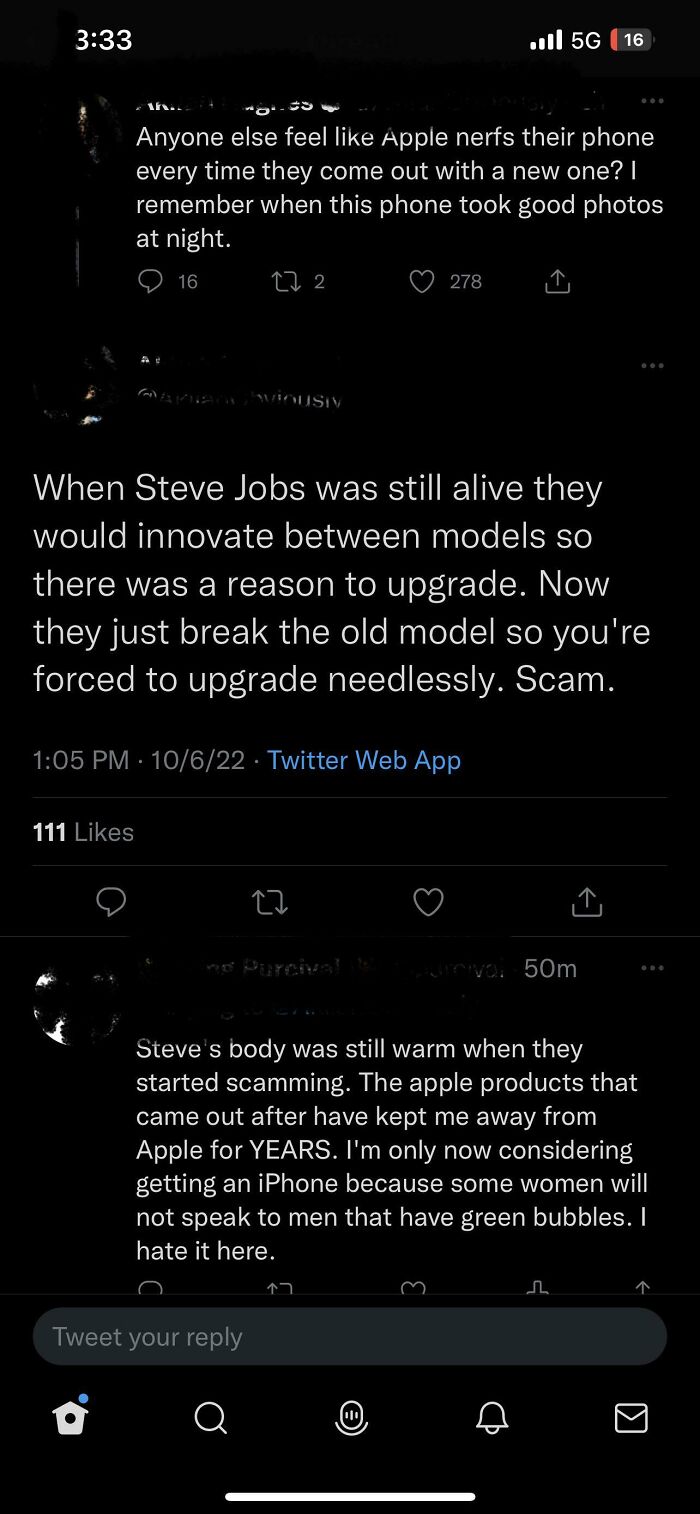Reply to the Steve Jobs tweet
Viewport: 700px width, 1514px height.
111,902
